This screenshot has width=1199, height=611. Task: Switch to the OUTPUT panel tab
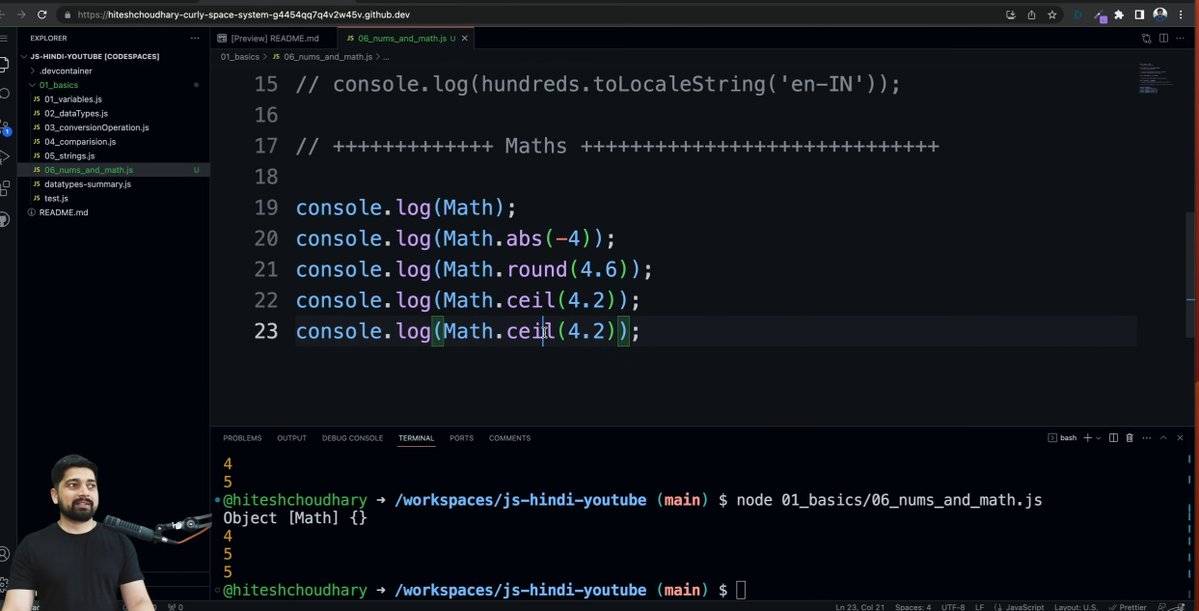pyautogui.click(x=291, y=438)
